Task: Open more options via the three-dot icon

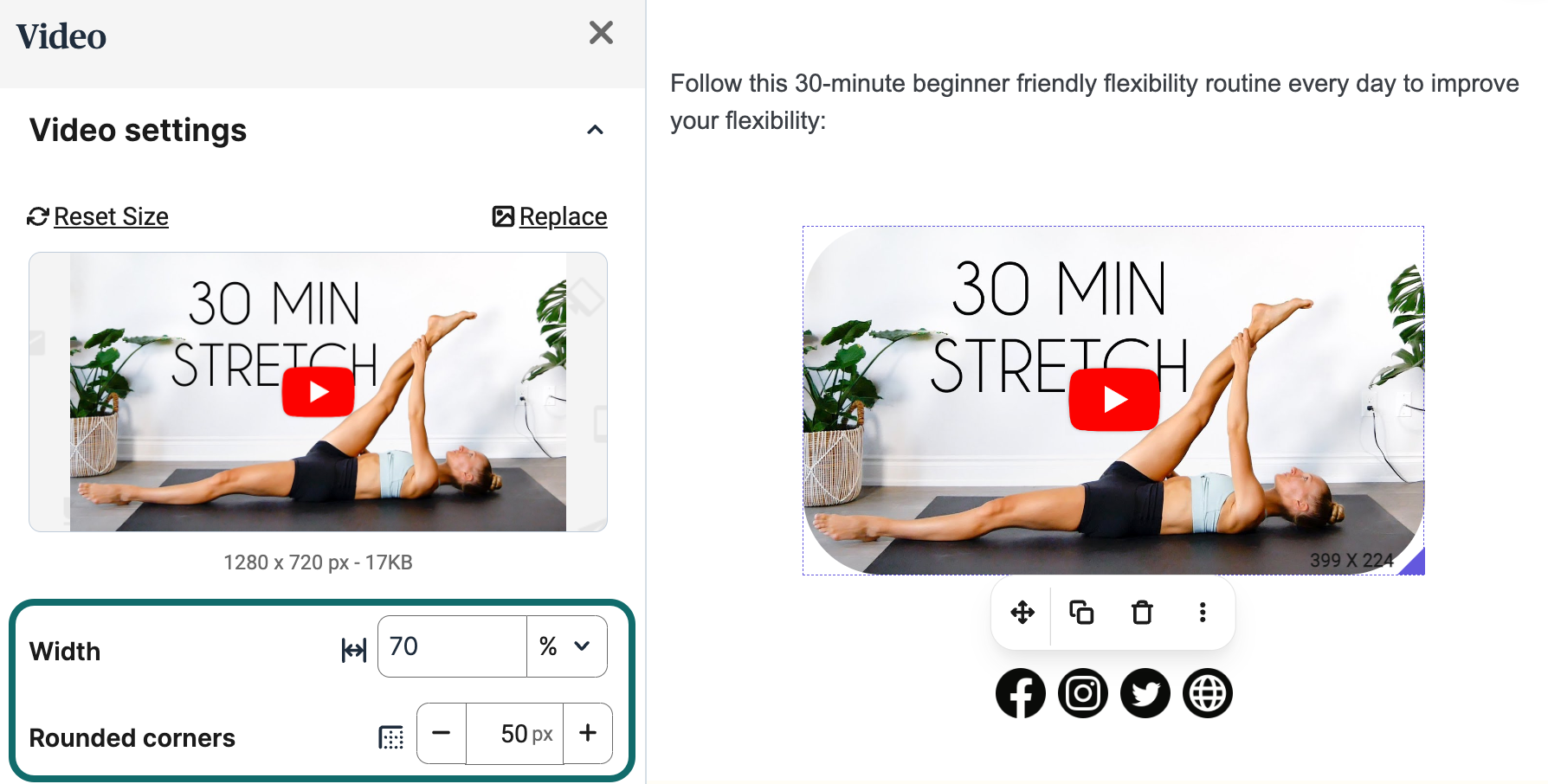Action: (1203, 613)
